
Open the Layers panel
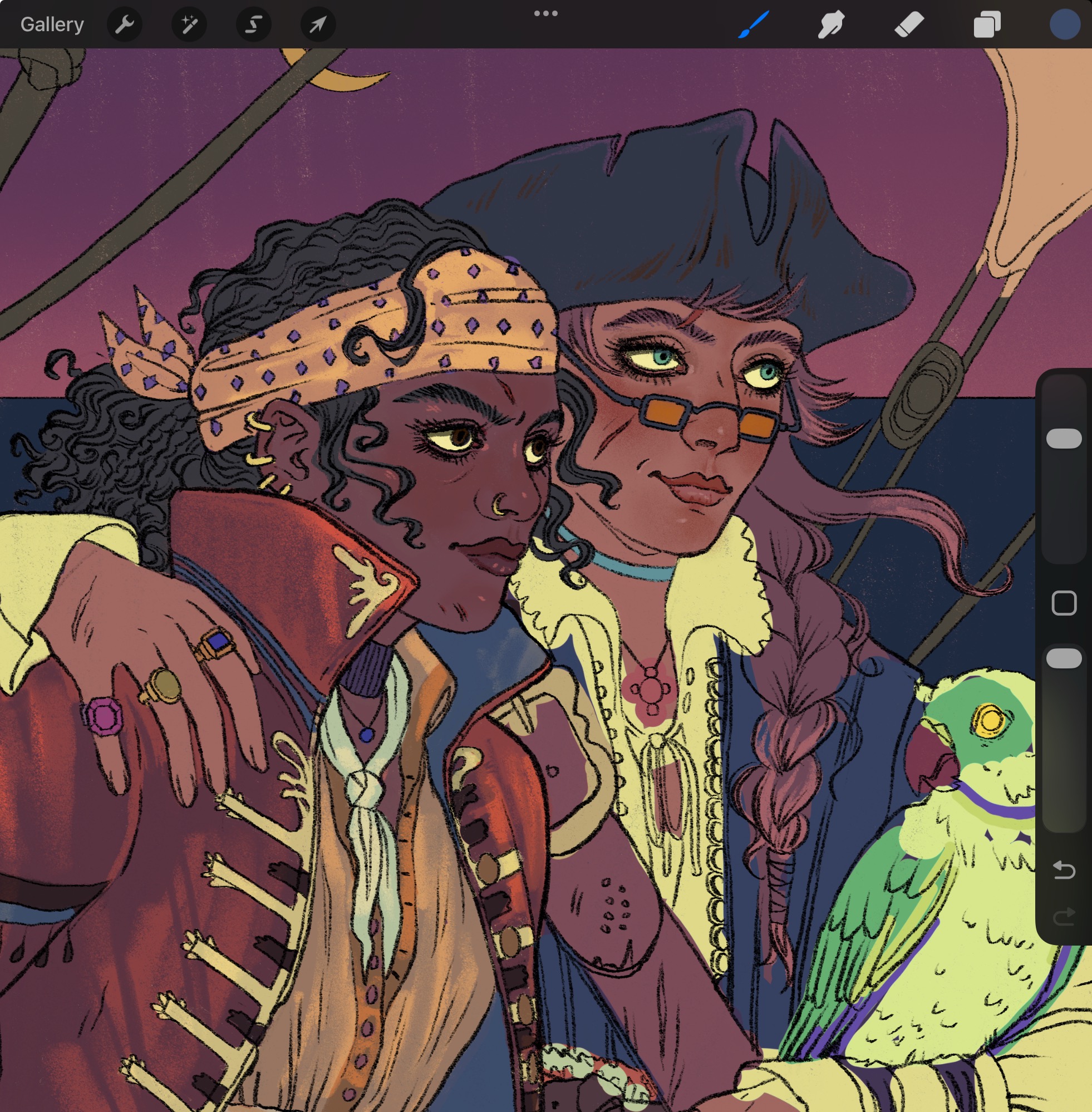(986, 24)
